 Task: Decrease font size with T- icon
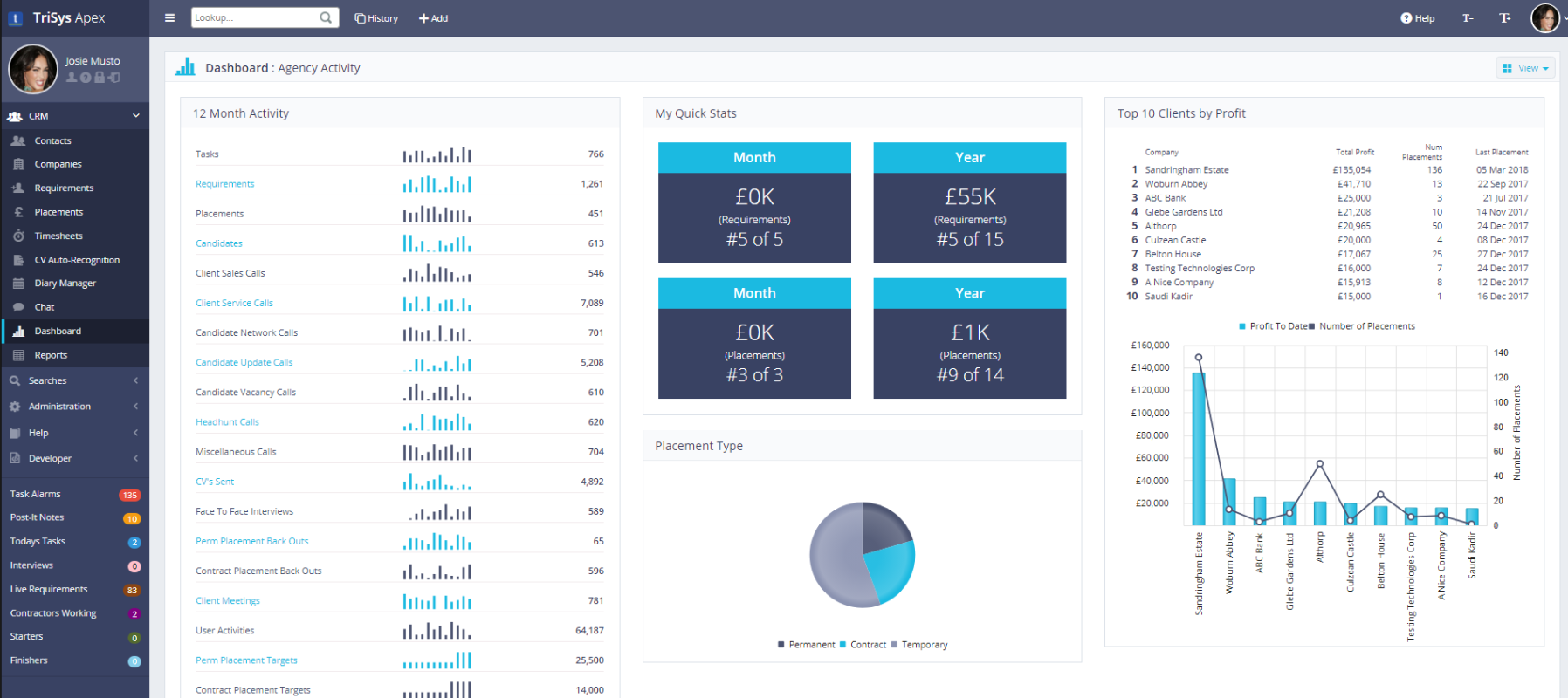(x=1468, y=17)
